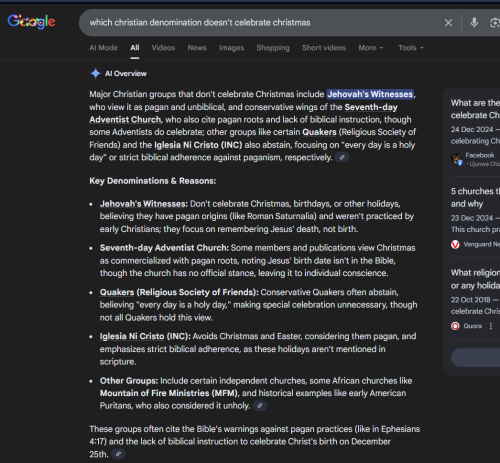Switch to the AI Mode tab

coord(103,48)
